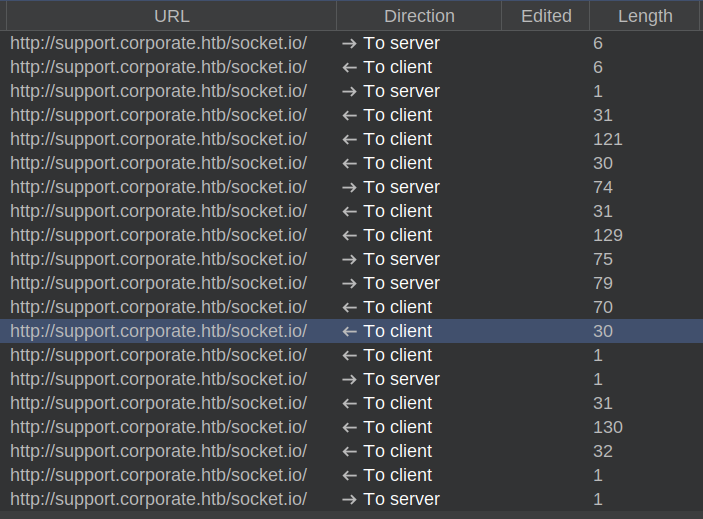Click the Length value 130 cell
This screenshot has width=703, height=519.
tap(607, 427)
